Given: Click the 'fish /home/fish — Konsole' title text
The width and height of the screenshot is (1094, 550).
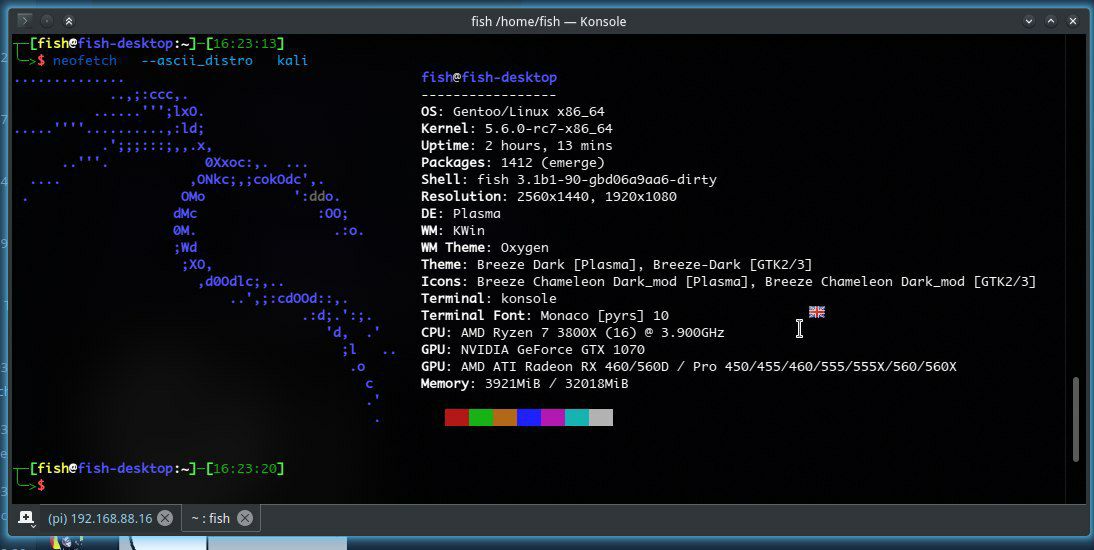Looking at the screenshot, I should pyautogui.click(x=548, y=21).
